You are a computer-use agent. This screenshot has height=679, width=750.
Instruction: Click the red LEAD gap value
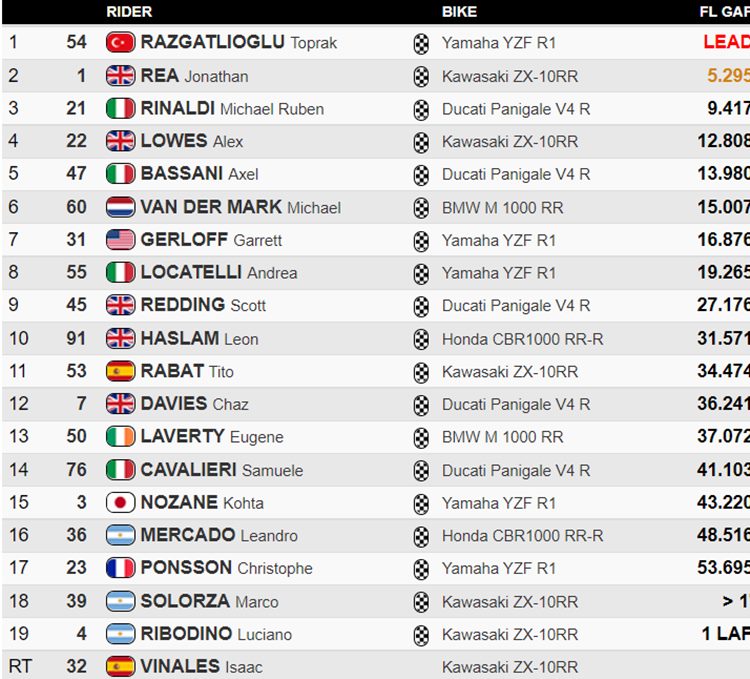pyautogui.click(x=726, y=42)
